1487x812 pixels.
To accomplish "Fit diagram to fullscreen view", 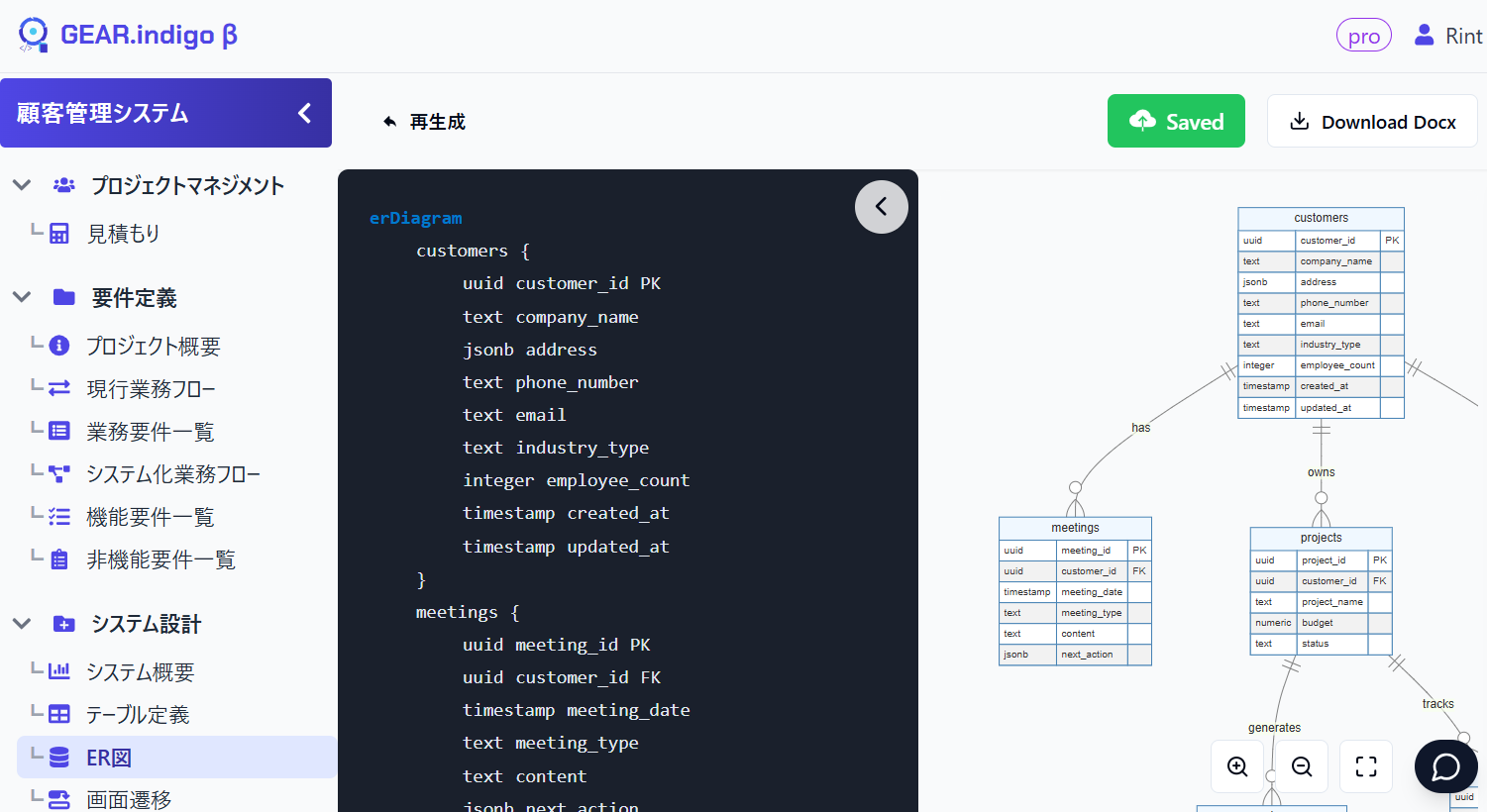I will click(1366, 766).
